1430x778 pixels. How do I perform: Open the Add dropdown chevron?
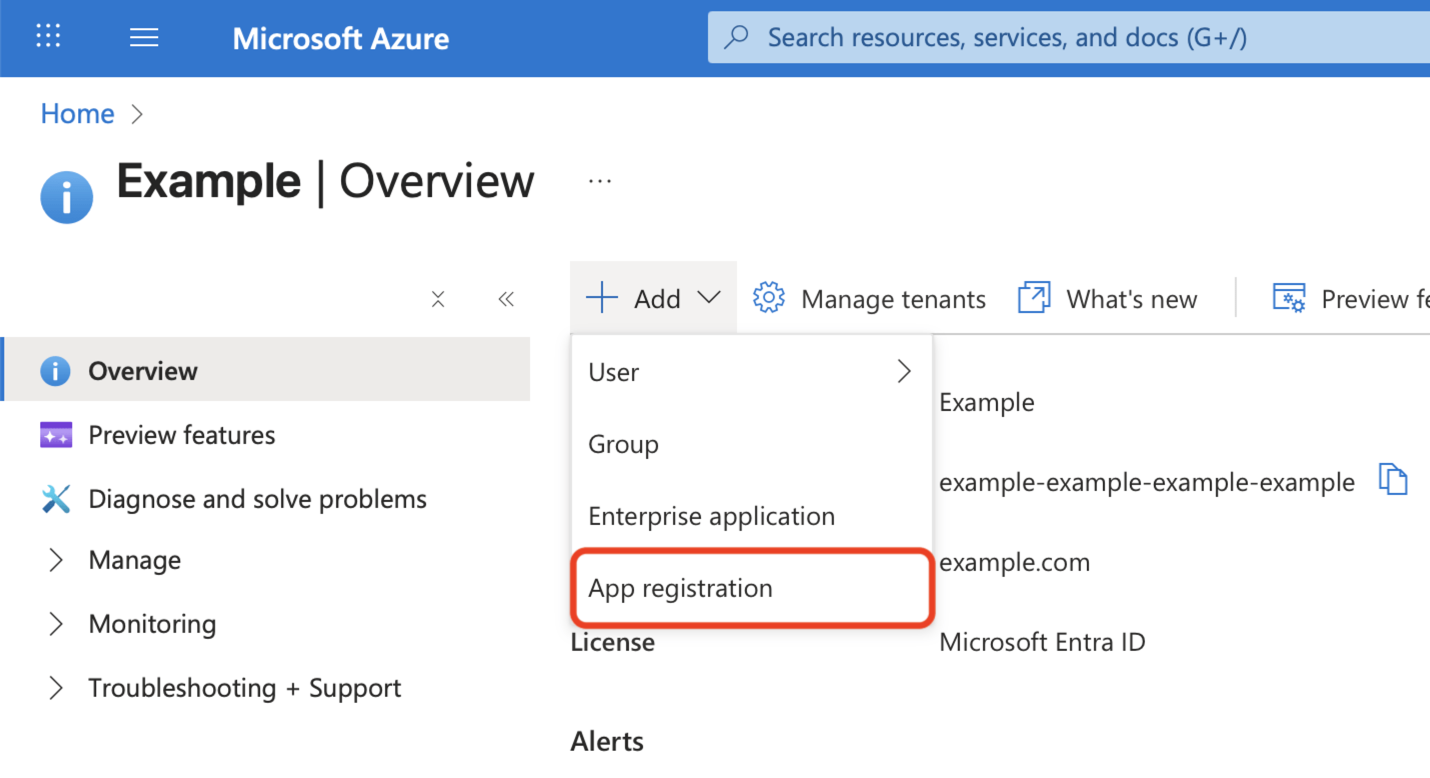click(709, 297)
